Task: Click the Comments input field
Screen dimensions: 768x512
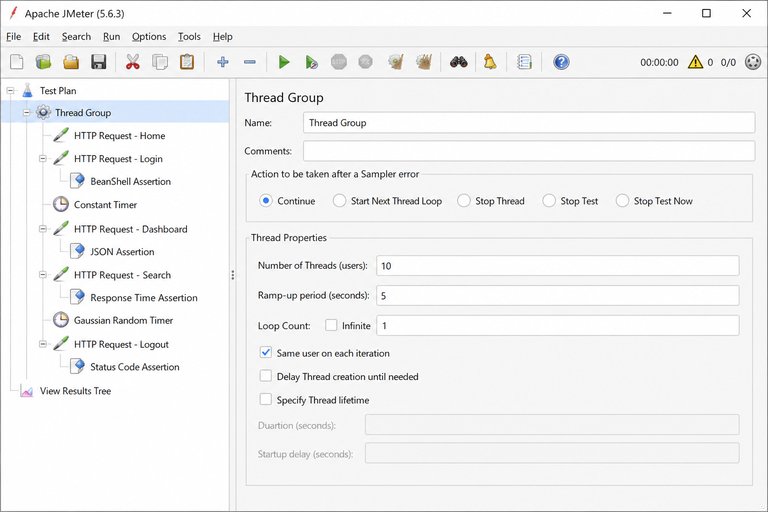Action: point(529,151)
